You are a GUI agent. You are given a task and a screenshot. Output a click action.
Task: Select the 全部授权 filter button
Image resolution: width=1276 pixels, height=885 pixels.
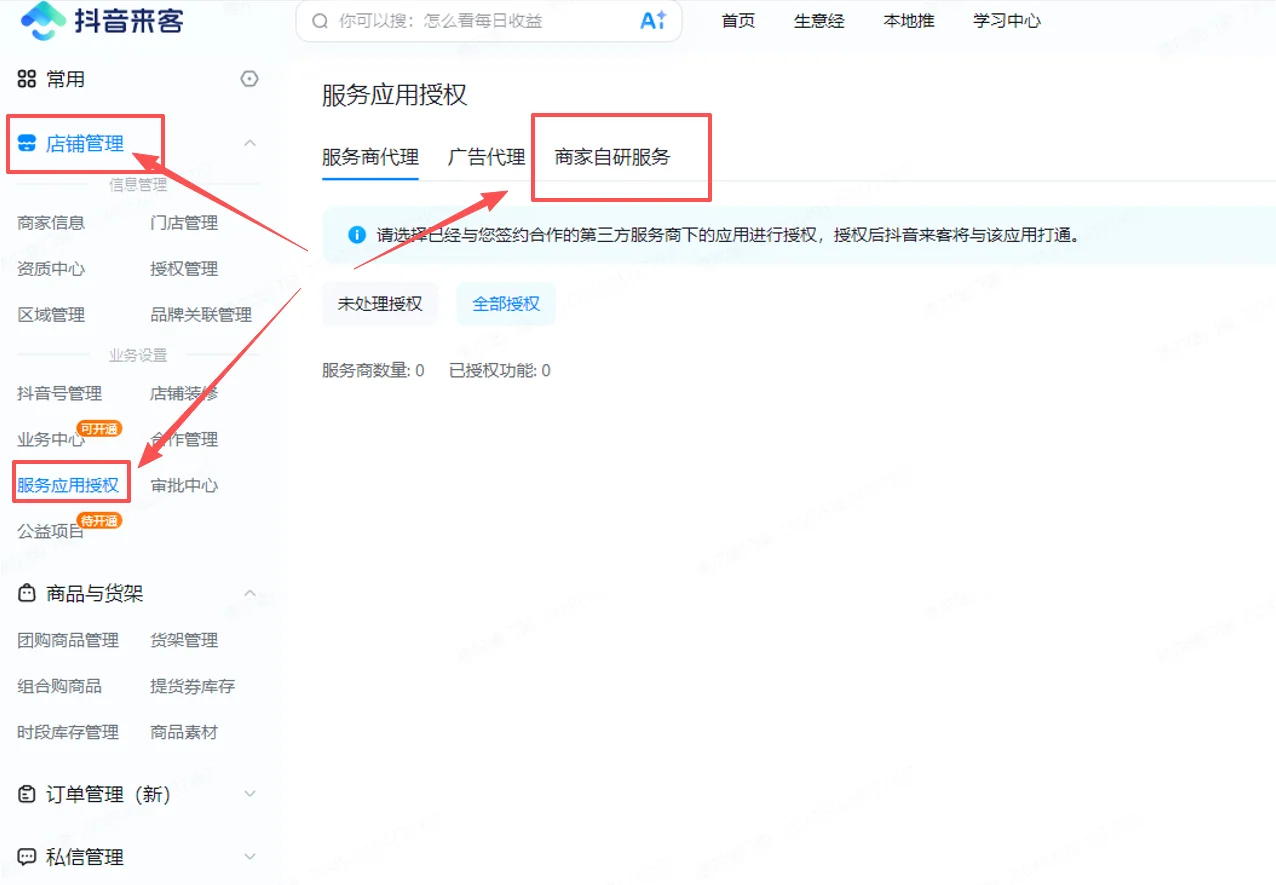pyautogui.click(x=506, y=304)
